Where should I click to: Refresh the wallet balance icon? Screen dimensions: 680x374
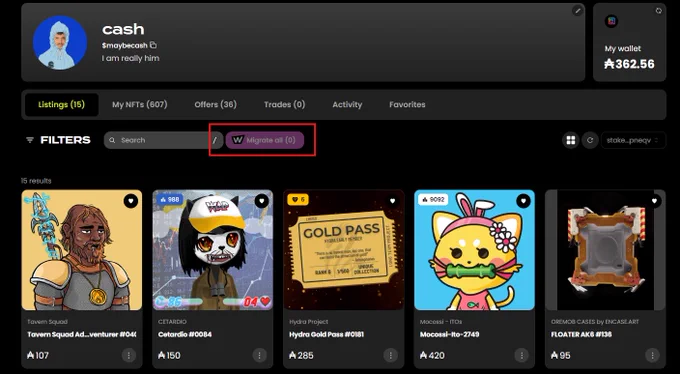(x=658, y=11)
